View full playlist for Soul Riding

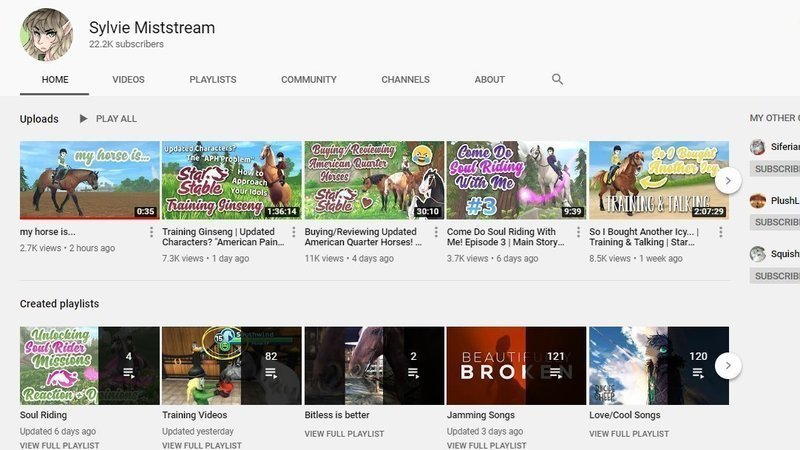click(x=56, y=445)
